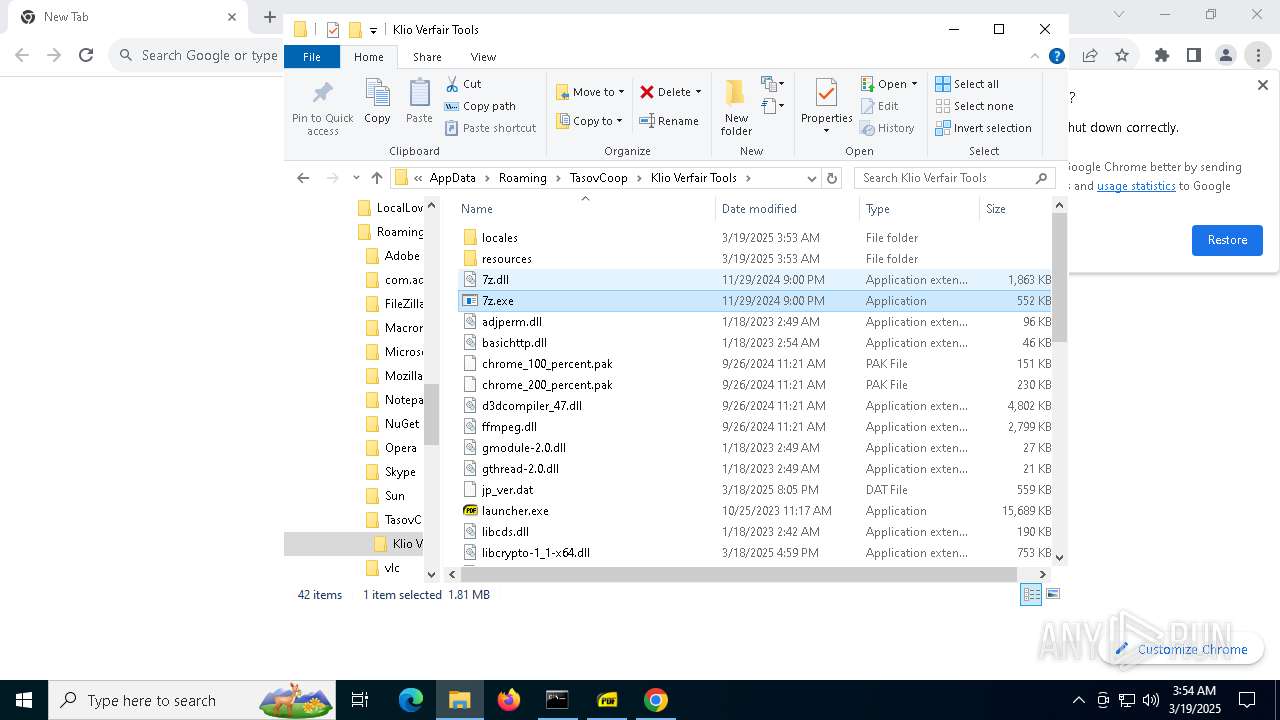Switch to large icons view
Image resolution: width=1280 pixels, height=720 pixels.
[1052, 594]
